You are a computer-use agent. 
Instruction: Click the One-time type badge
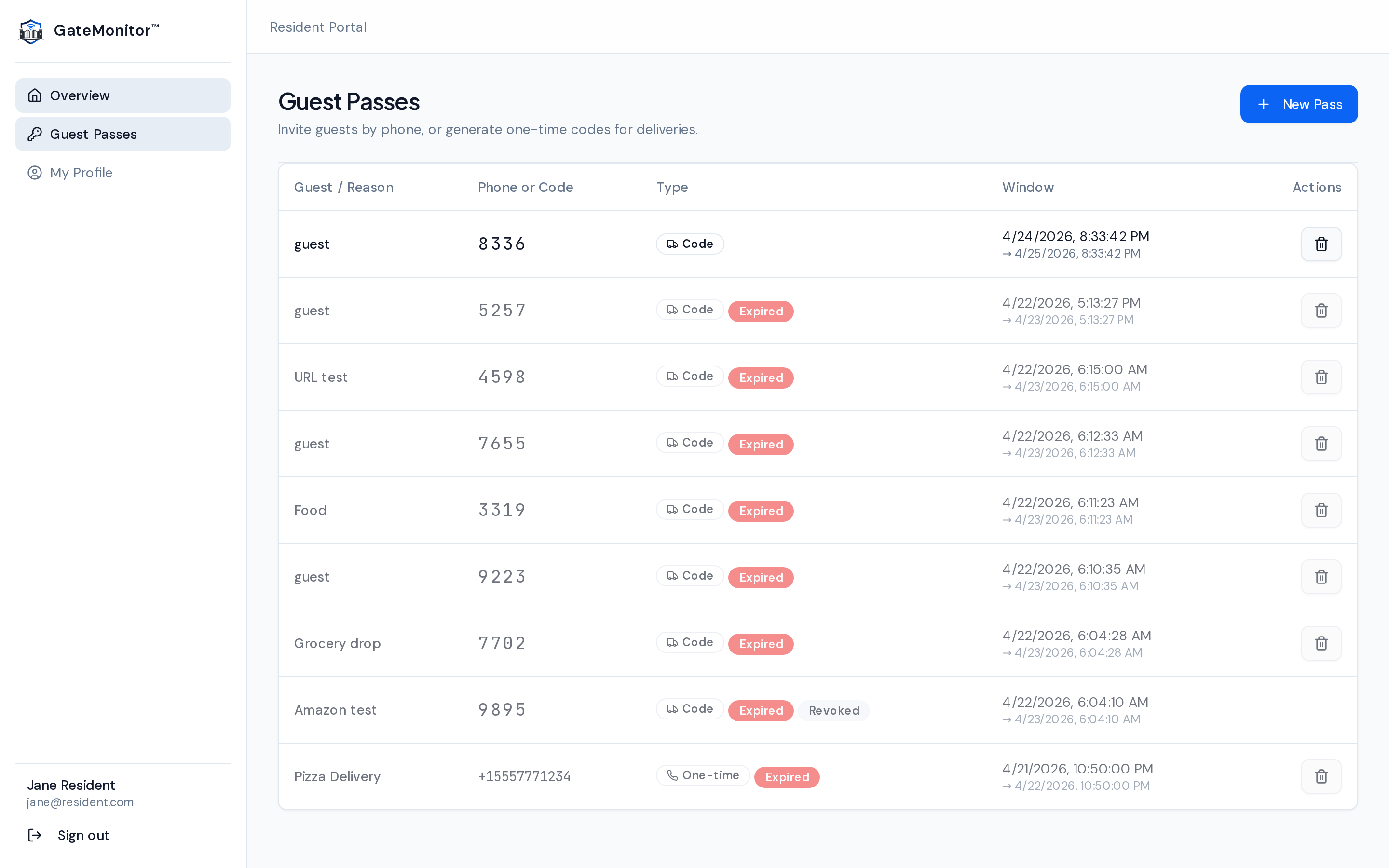click(x=703, y=775)
